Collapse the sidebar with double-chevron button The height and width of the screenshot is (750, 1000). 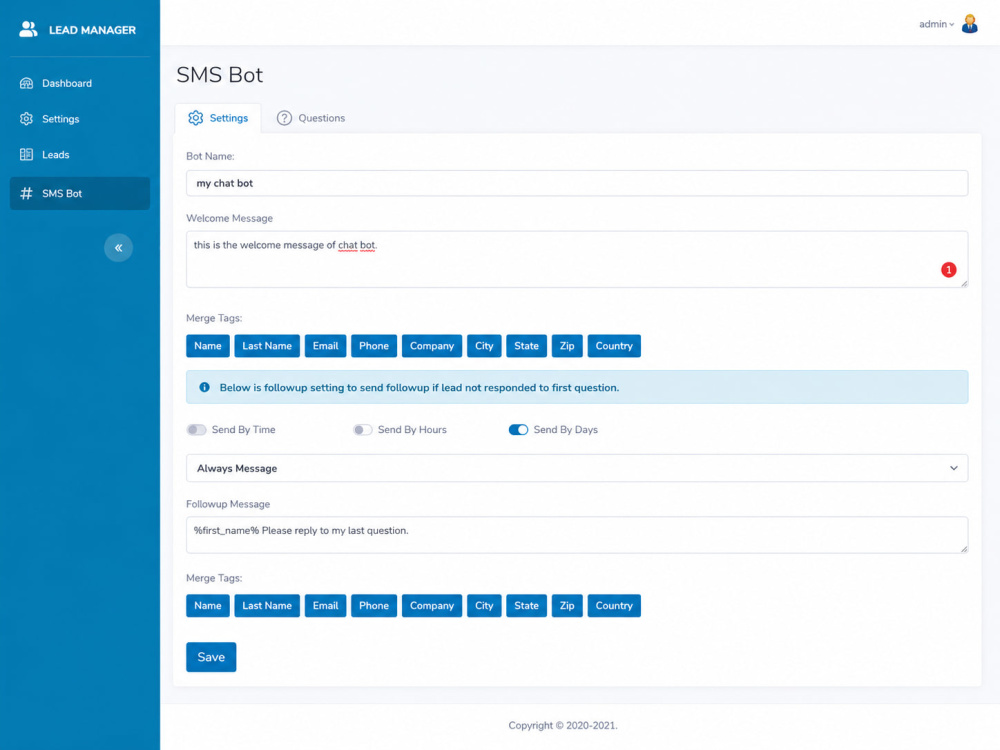coord(119,247)
